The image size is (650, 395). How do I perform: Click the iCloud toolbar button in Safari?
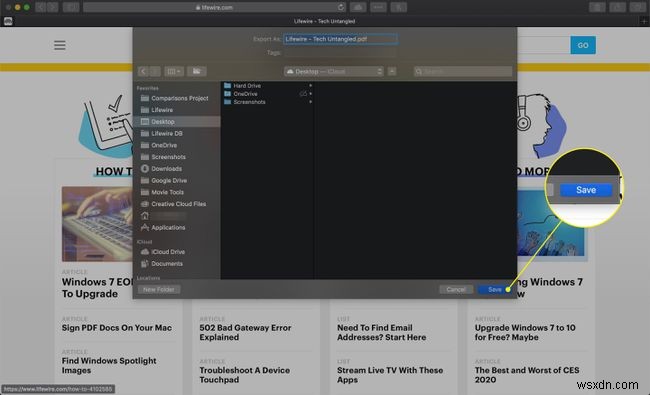click(x=358, y=7)
